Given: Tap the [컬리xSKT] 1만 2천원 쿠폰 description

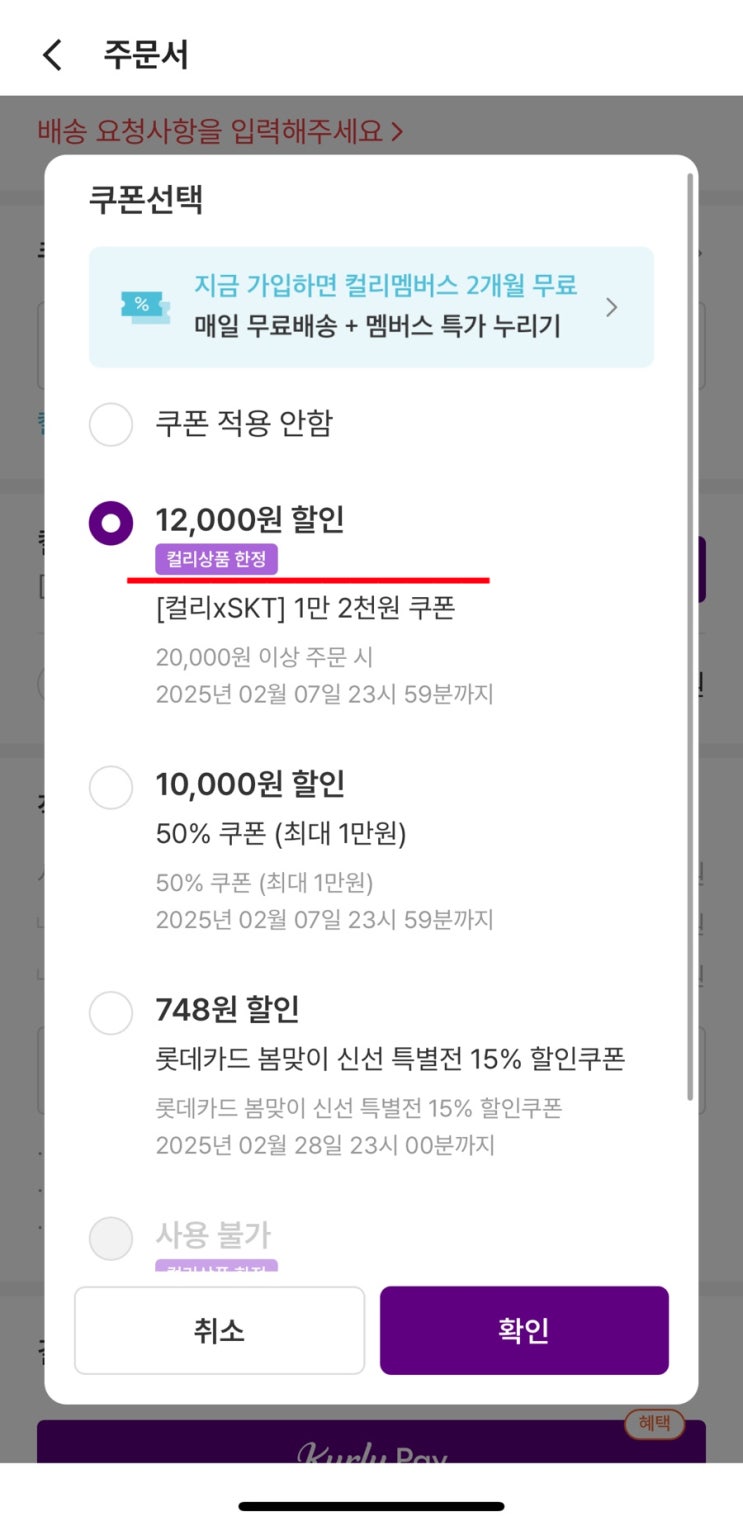Looking at the screenshot, I should (x=305, y=607).
